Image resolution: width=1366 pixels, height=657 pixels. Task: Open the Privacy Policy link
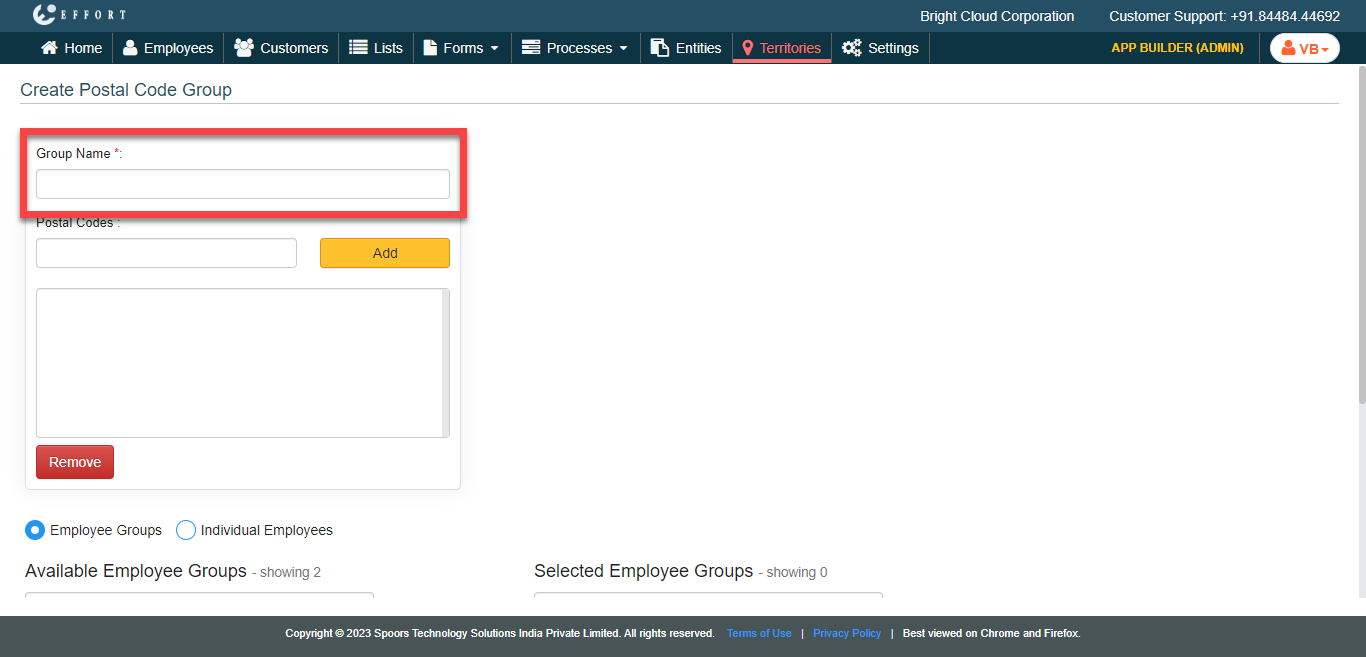coord(847,633)
